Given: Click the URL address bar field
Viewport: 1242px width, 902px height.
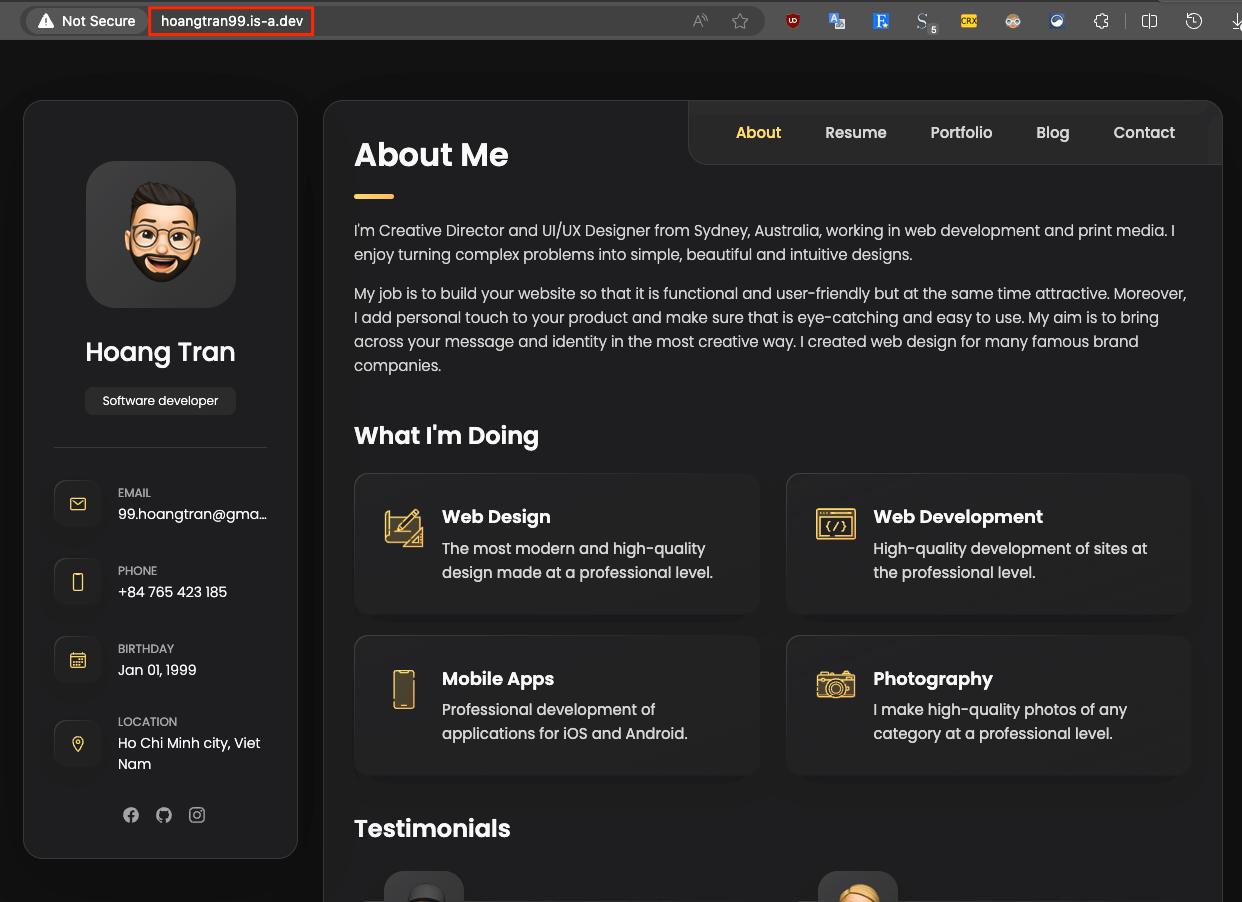Looking at the screenshot, I should point(231,21).
